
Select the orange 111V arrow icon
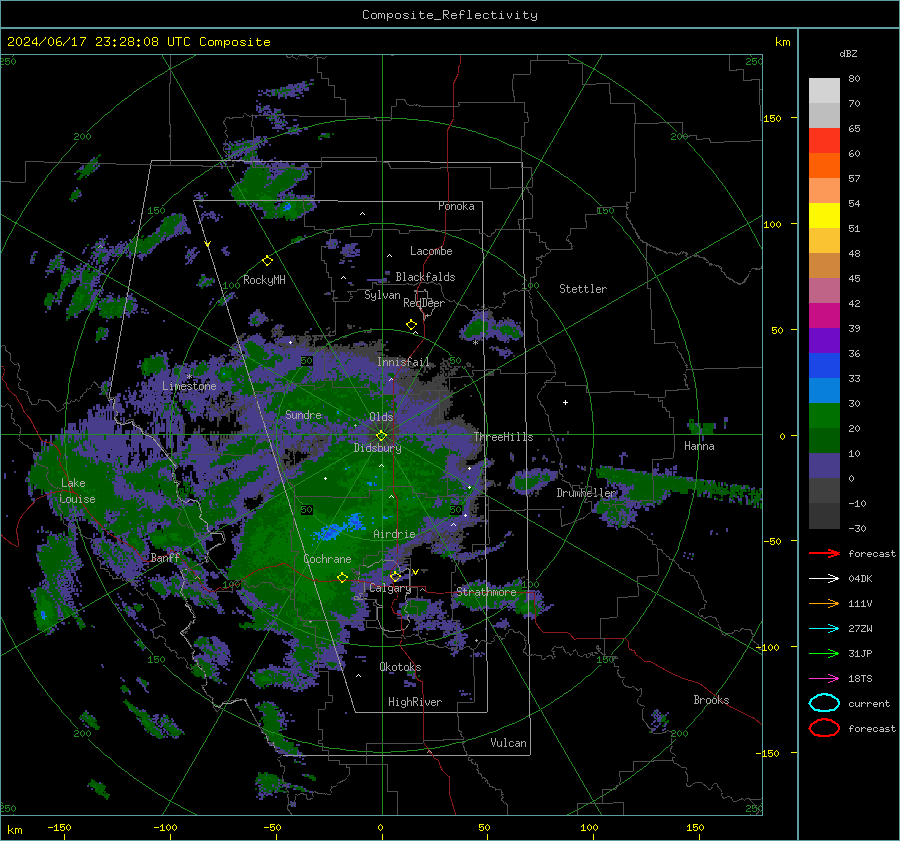pos(824,603)
